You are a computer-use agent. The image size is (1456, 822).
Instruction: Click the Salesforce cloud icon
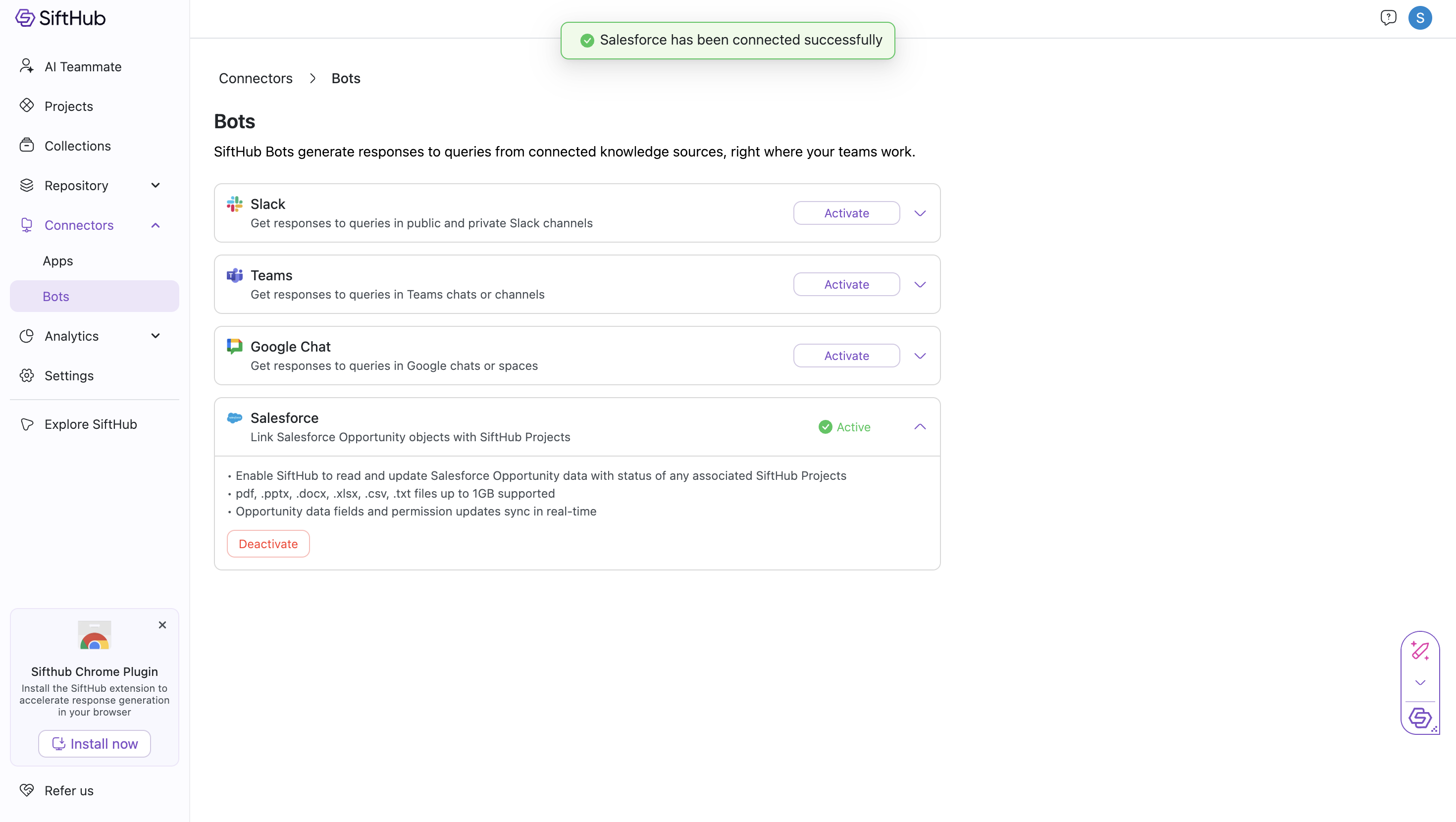pyautogui.click(x=234, y=418)
